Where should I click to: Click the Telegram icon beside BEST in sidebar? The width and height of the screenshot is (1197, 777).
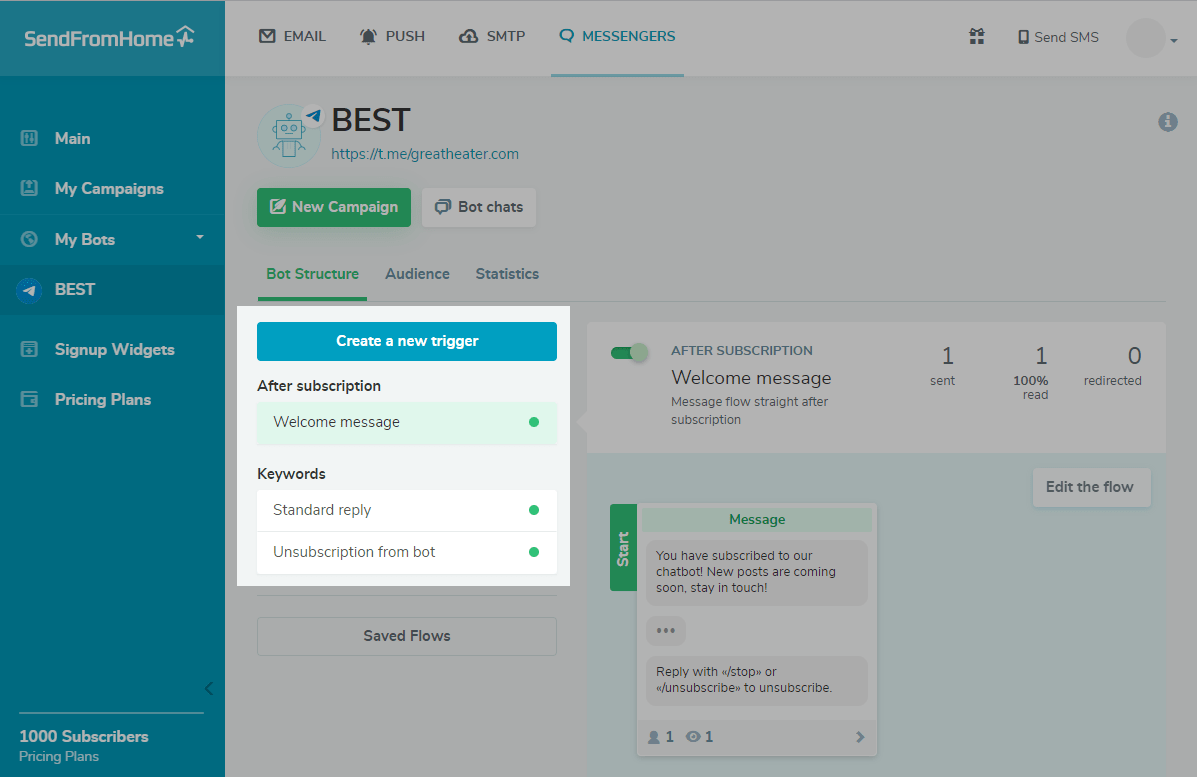point(29,290)
